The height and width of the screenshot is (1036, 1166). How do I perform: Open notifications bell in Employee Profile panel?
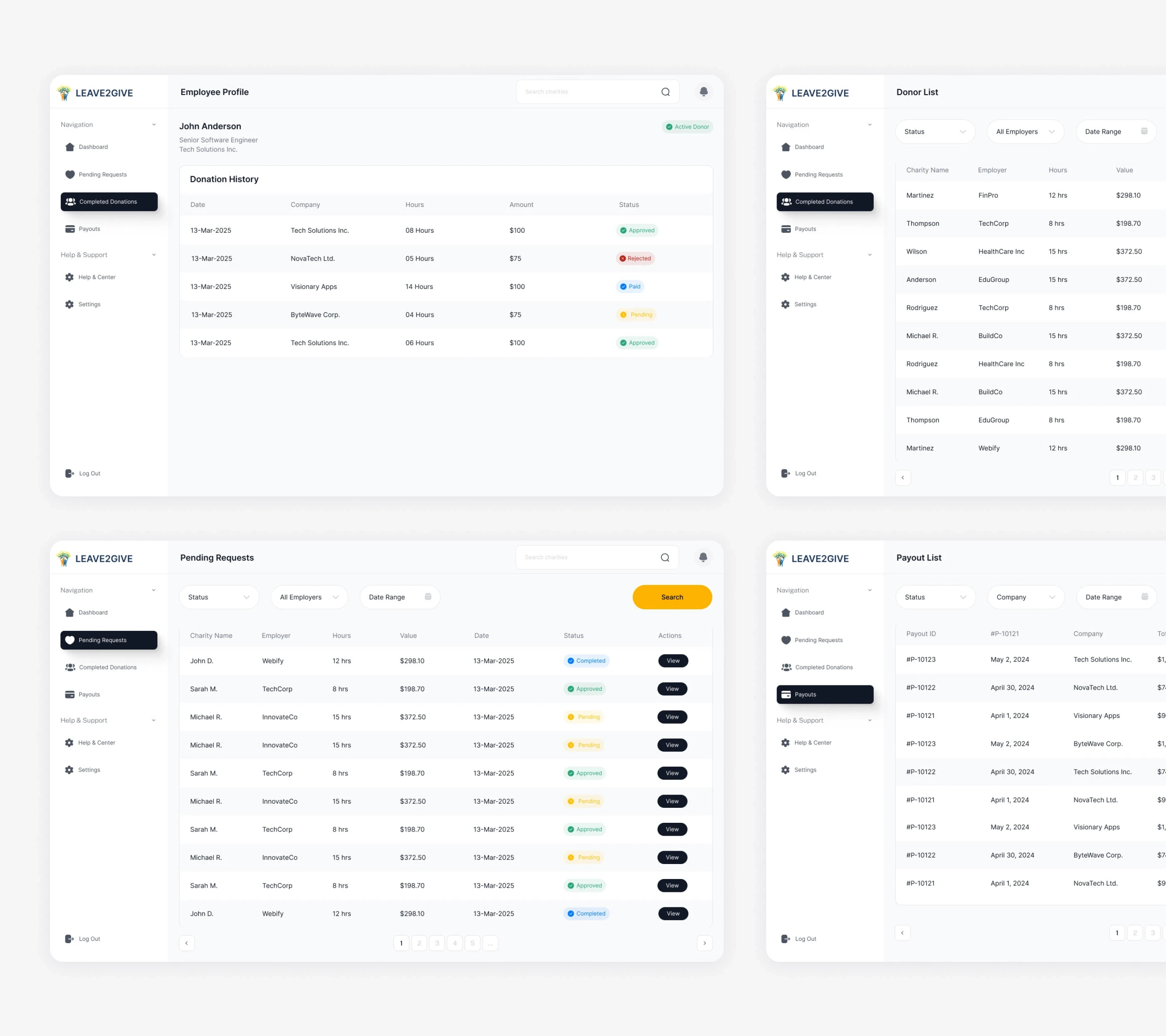pos(703,91)
